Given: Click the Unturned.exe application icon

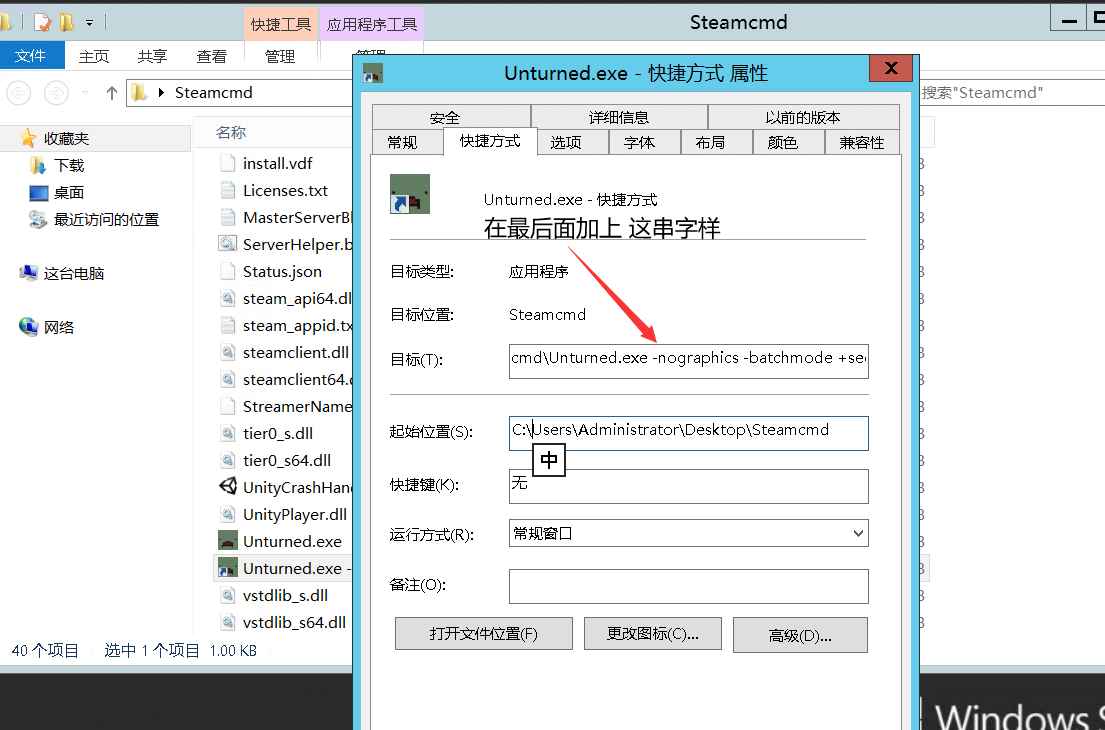Looking at the screenshot, I should coord(228,540).
